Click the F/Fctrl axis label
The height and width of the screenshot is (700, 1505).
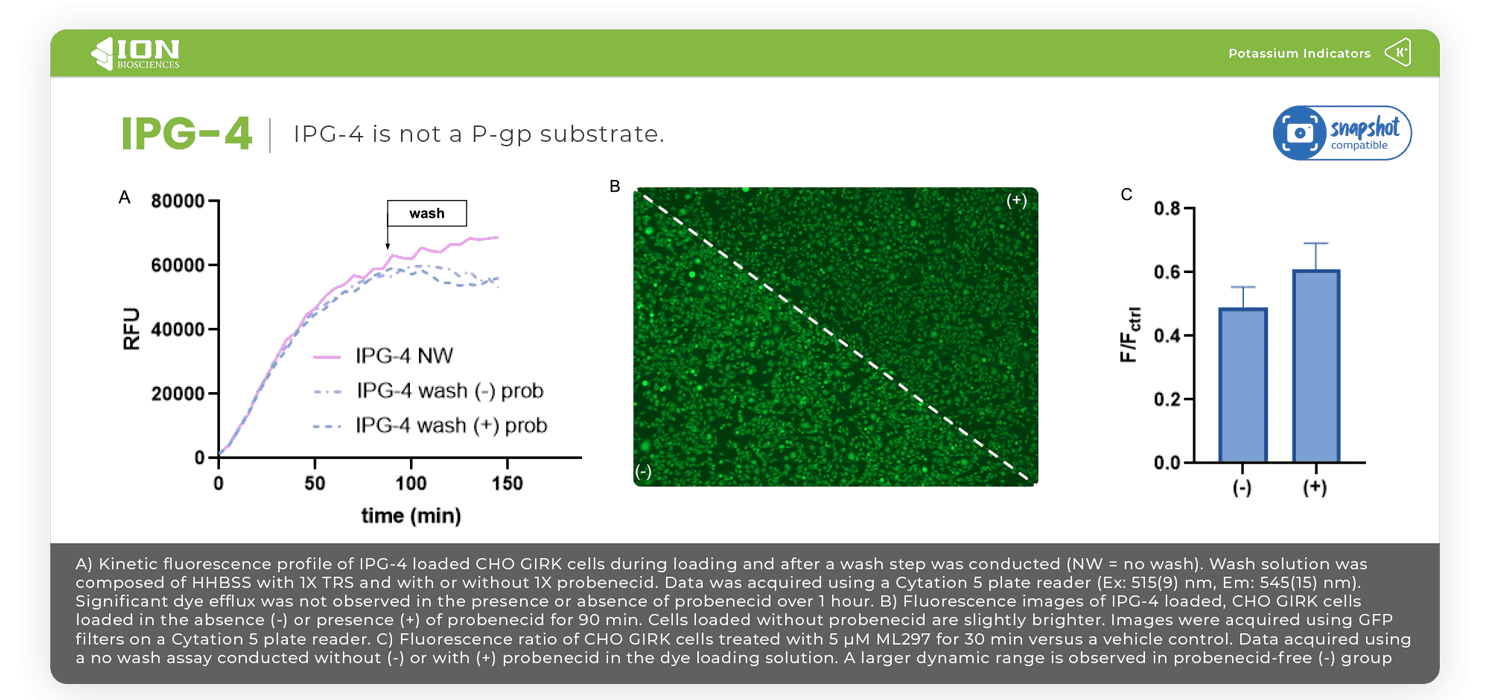(1131, 335)
